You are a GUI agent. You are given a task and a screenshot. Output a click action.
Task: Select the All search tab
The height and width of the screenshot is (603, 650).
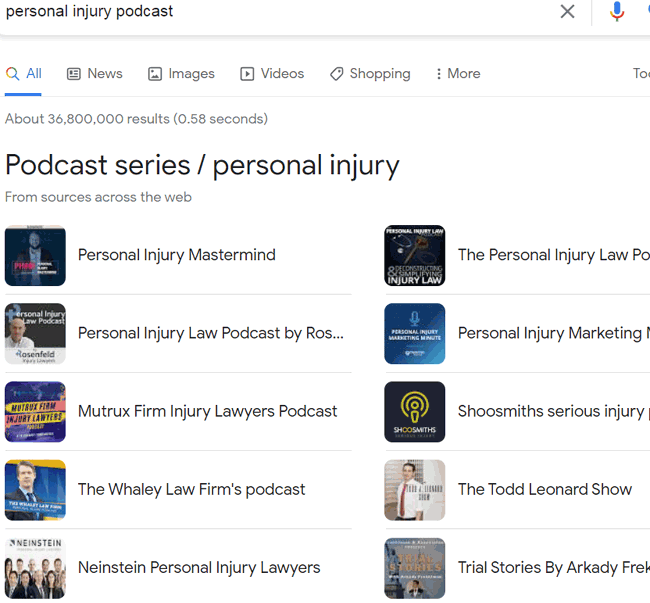click(x=23, y=74)
